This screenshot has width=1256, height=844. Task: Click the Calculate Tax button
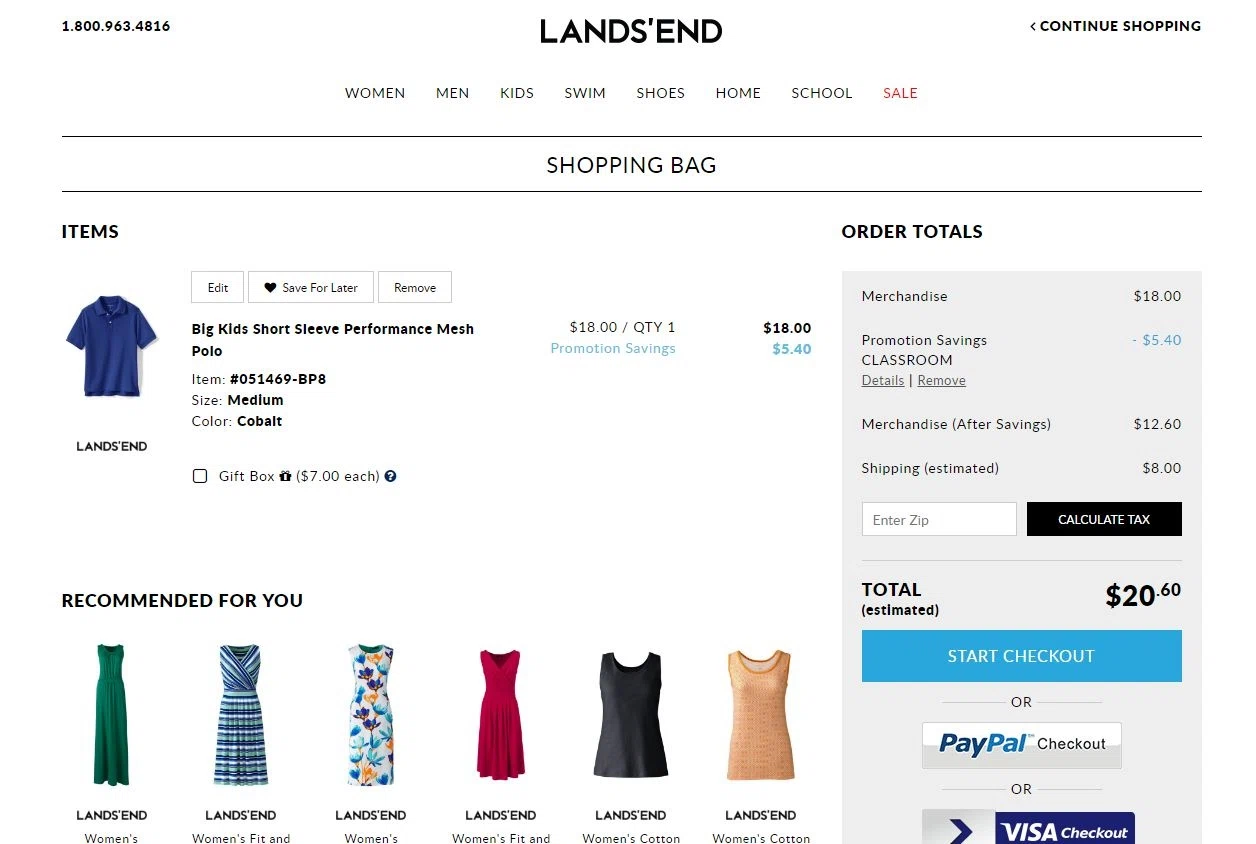click(1104, 519)
